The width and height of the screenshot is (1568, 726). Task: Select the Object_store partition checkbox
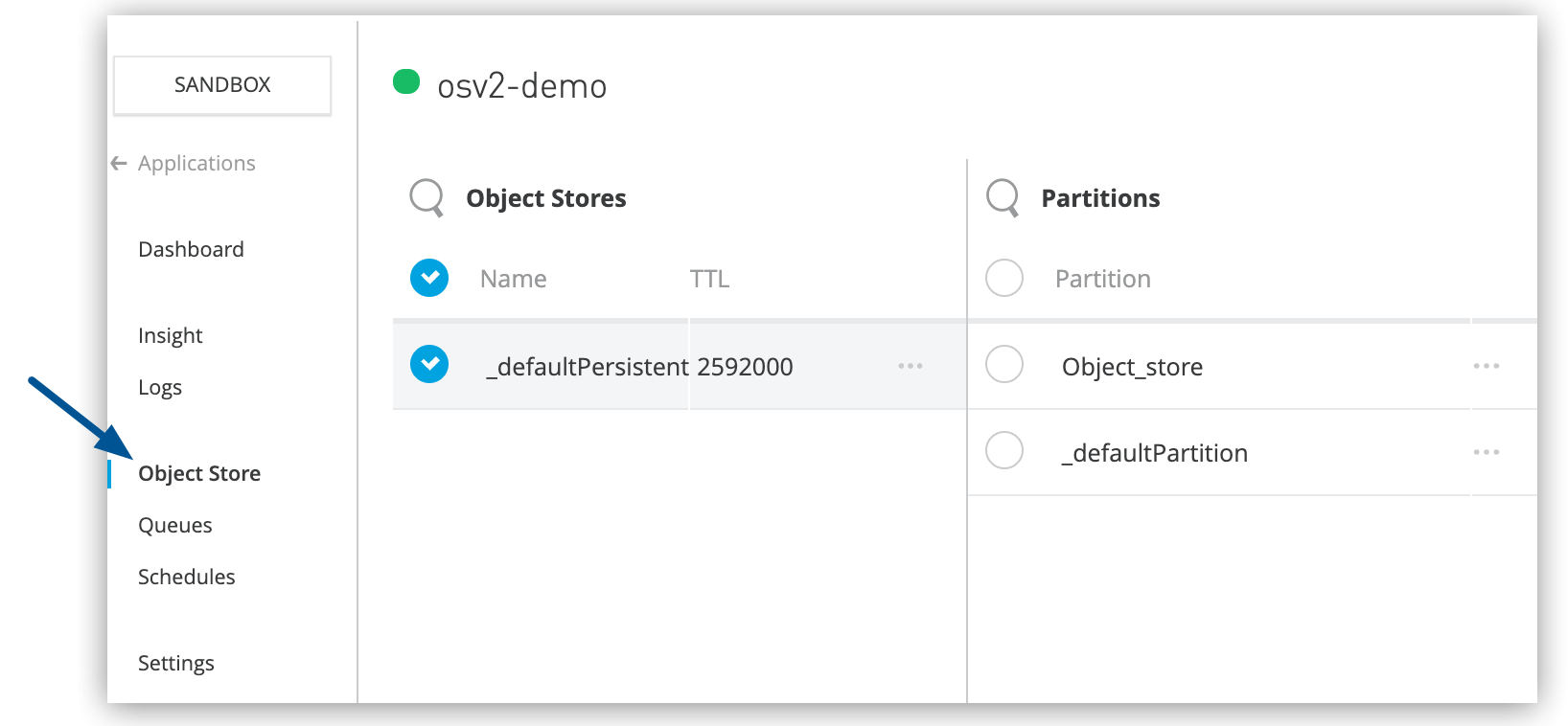tap(1004, 364)
